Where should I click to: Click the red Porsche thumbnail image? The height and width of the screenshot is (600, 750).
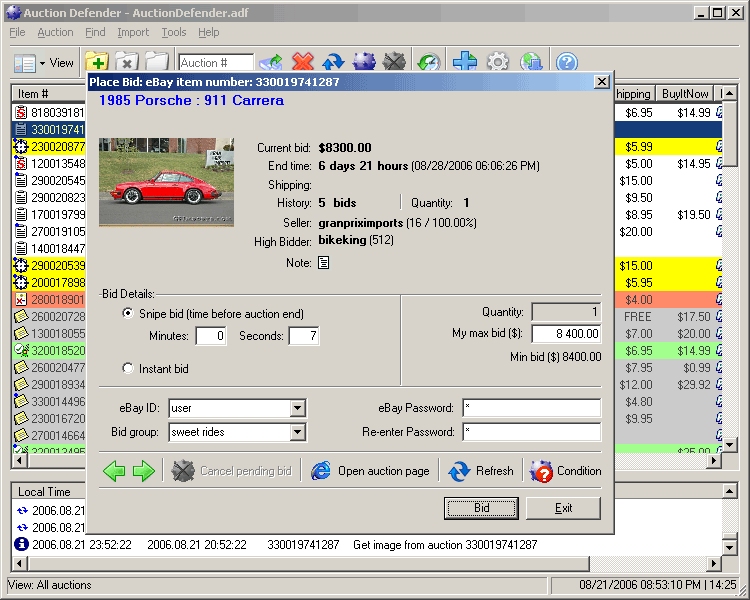(167, 182)
